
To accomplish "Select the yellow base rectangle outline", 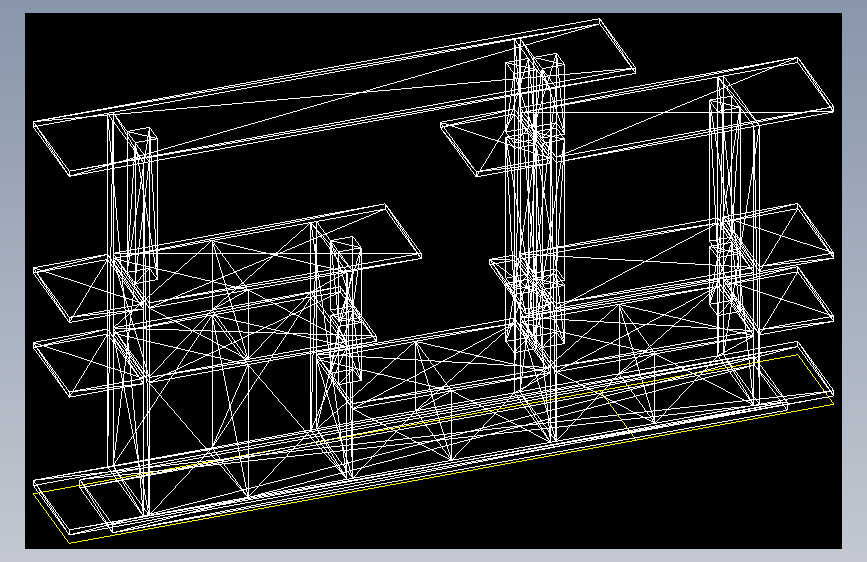I will point(434,449).
